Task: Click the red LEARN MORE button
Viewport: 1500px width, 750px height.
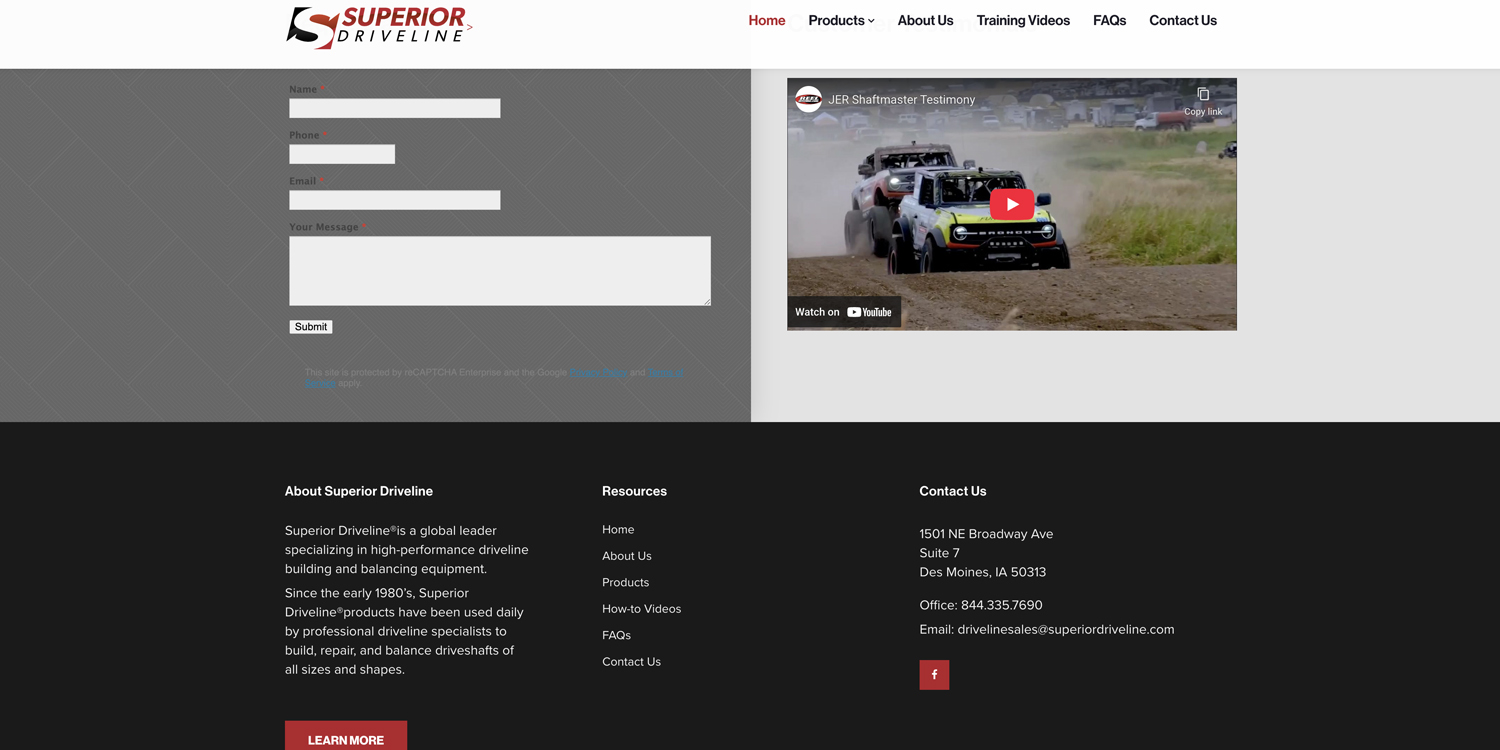Action: tap(346, 738)
